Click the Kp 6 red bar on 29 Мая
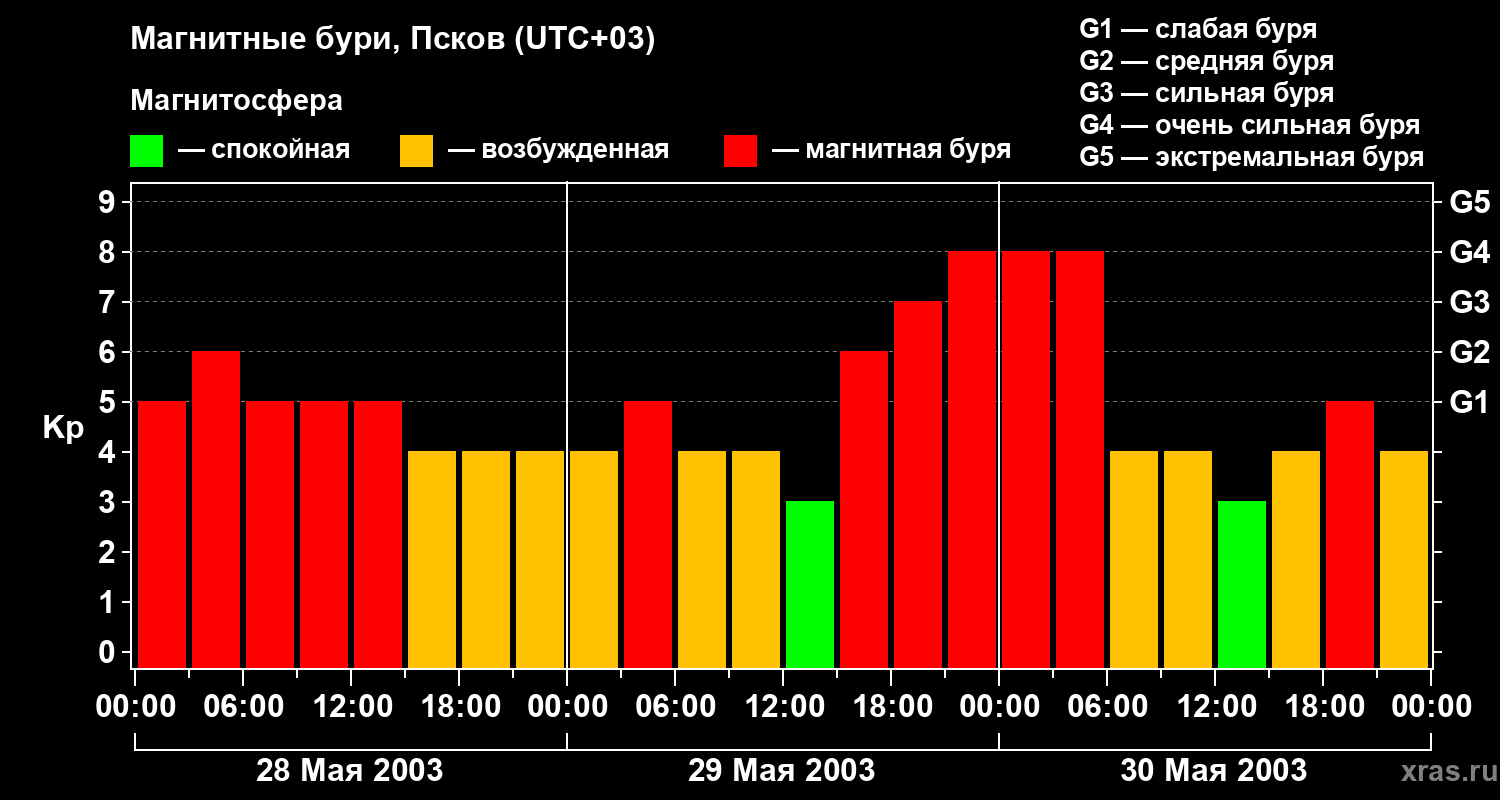1500x800 pixels. [x=864, y=510]
